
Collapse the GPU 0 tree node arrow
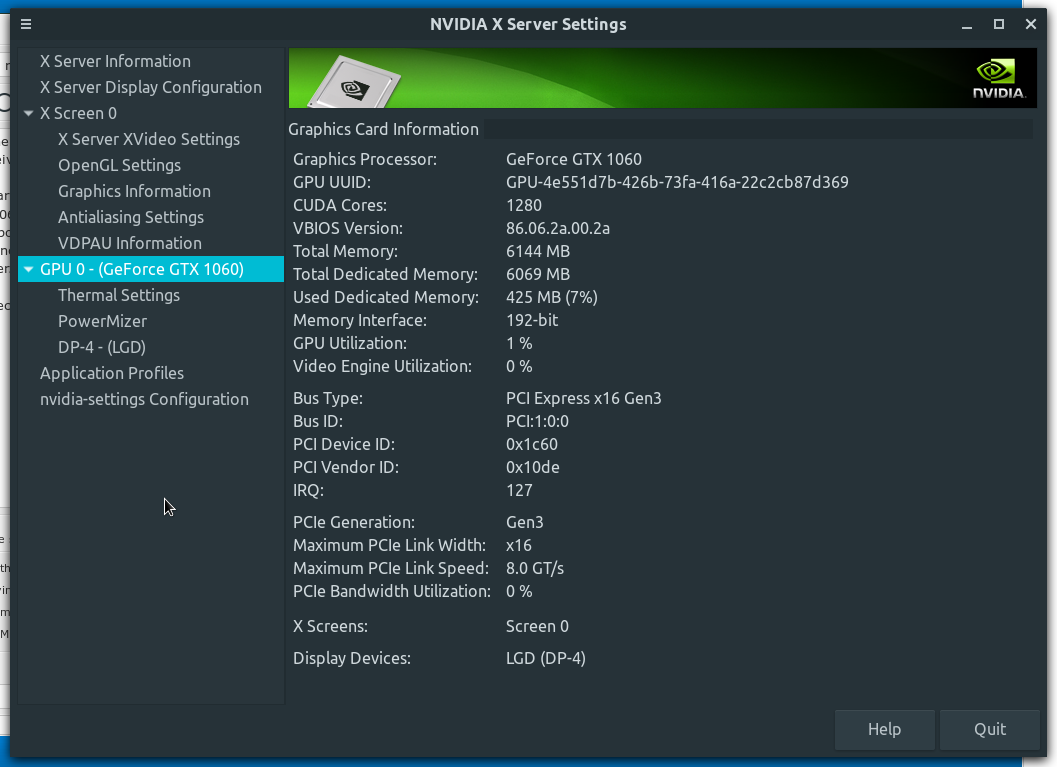29,270
